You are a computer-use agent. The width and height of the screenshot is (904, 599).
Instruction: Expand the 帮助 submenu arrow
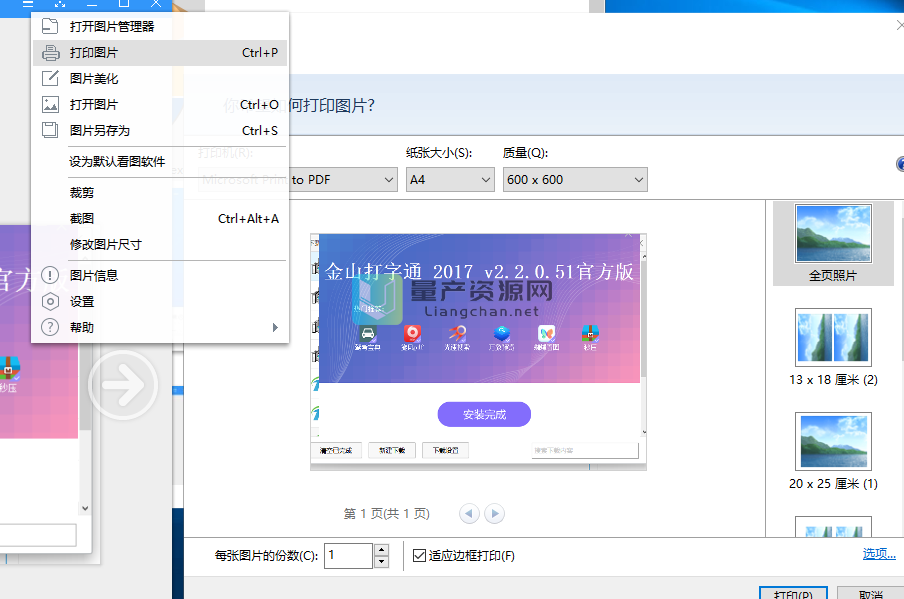(x=275, y=327)
